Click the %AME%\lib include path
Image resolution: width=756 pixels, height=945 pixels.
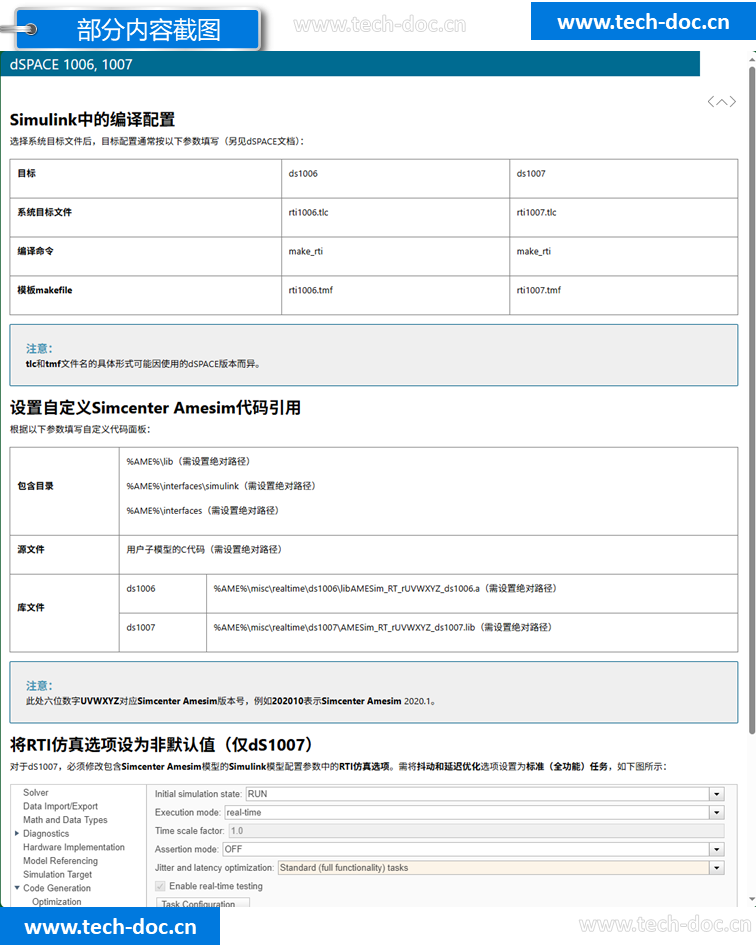click(x=188, y=461)
